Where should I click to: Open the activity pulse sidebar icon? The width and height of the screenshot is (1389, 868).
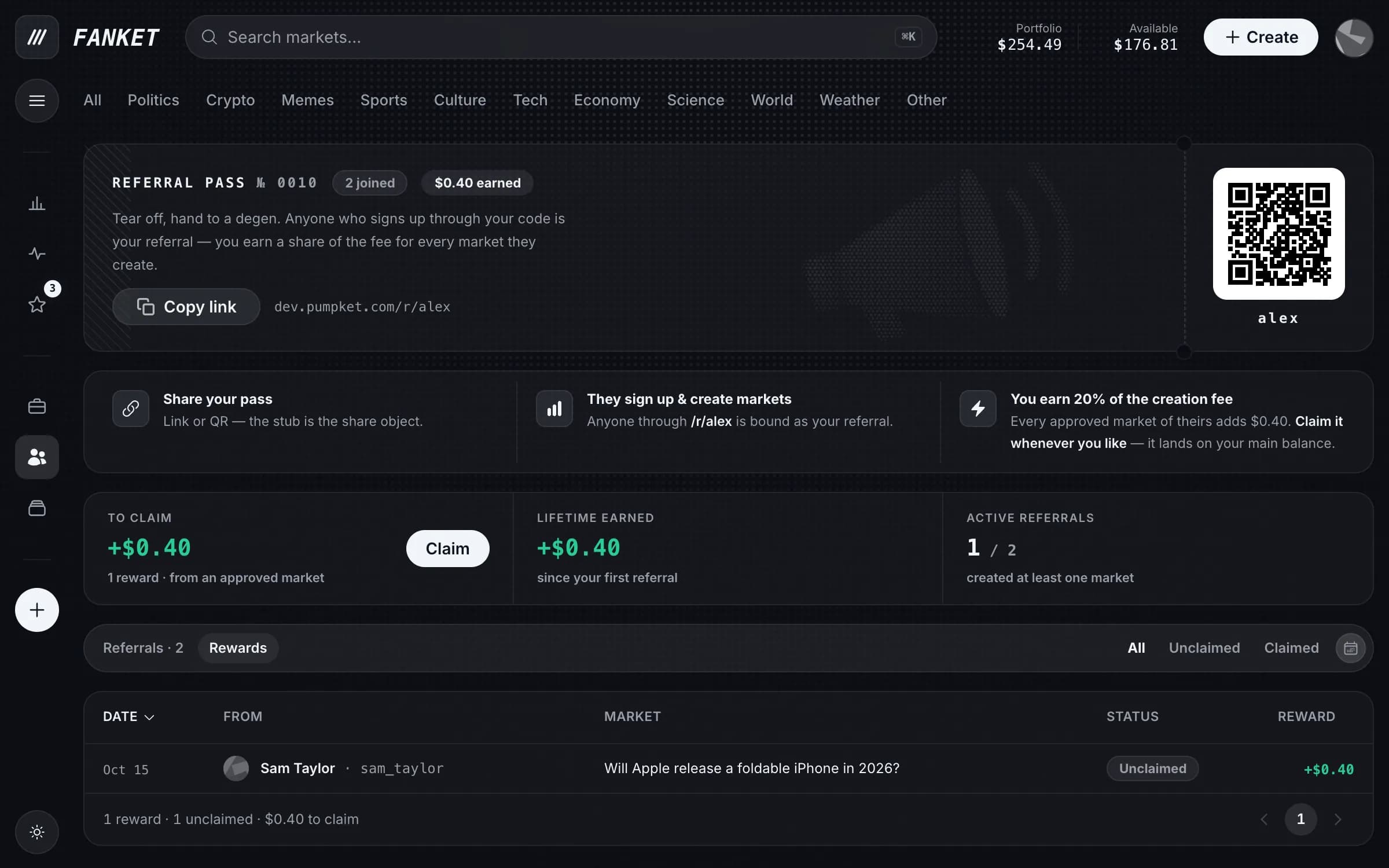tap(37, 253)
